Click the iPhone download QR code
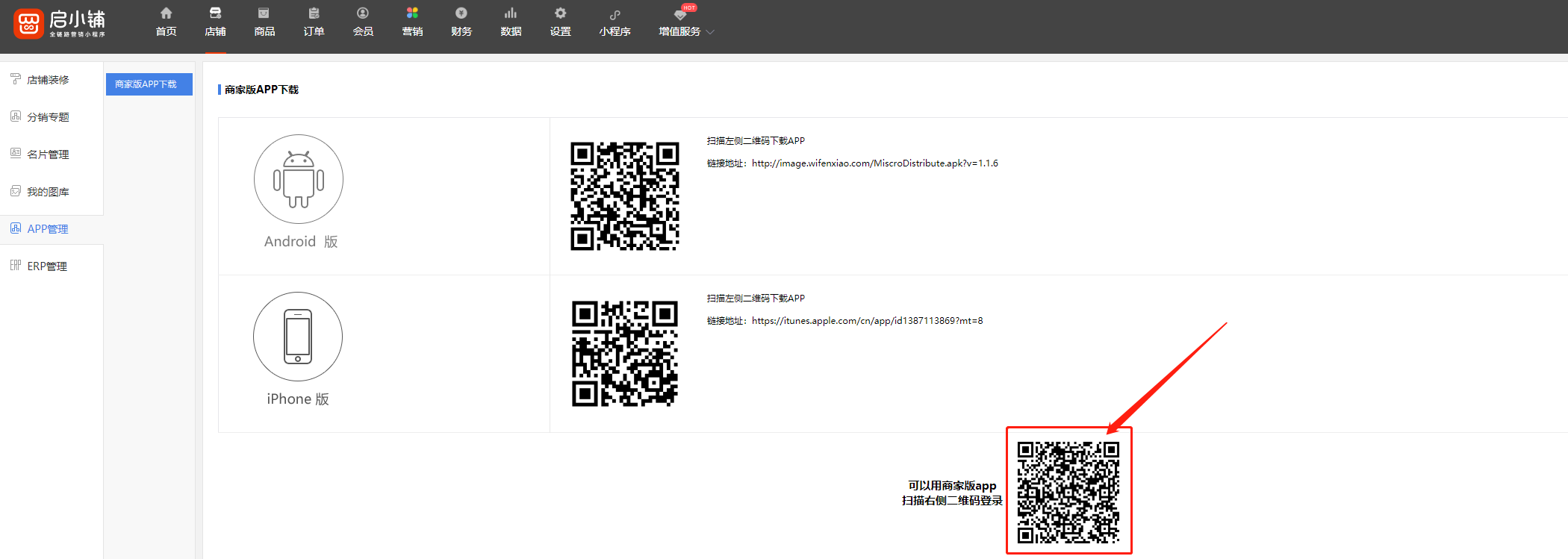The height and width of the screenshot is (559, 1568). pyautogui.click(x=625, y=354)
